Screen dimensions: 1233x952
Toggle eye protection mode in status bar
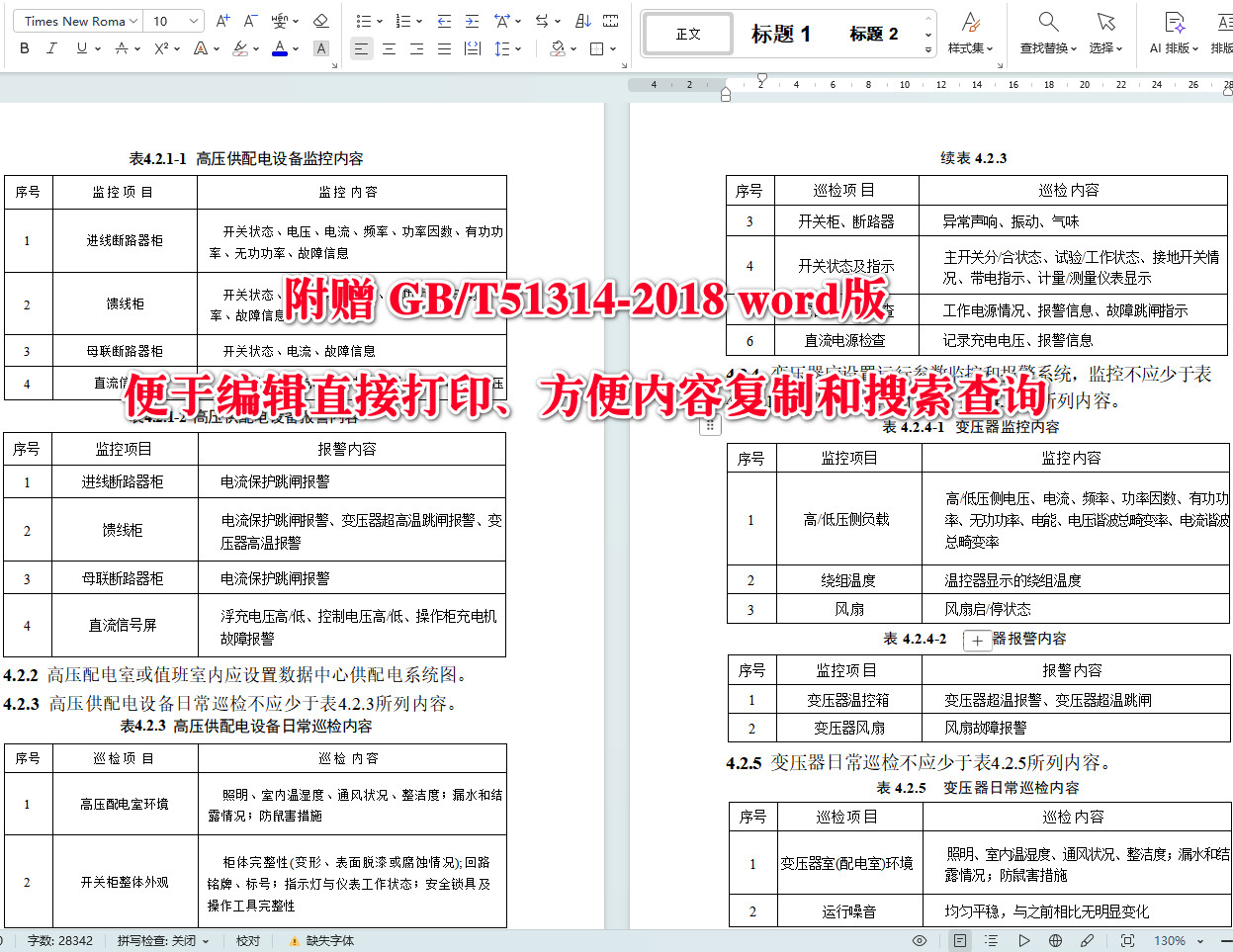coord(920,940)
